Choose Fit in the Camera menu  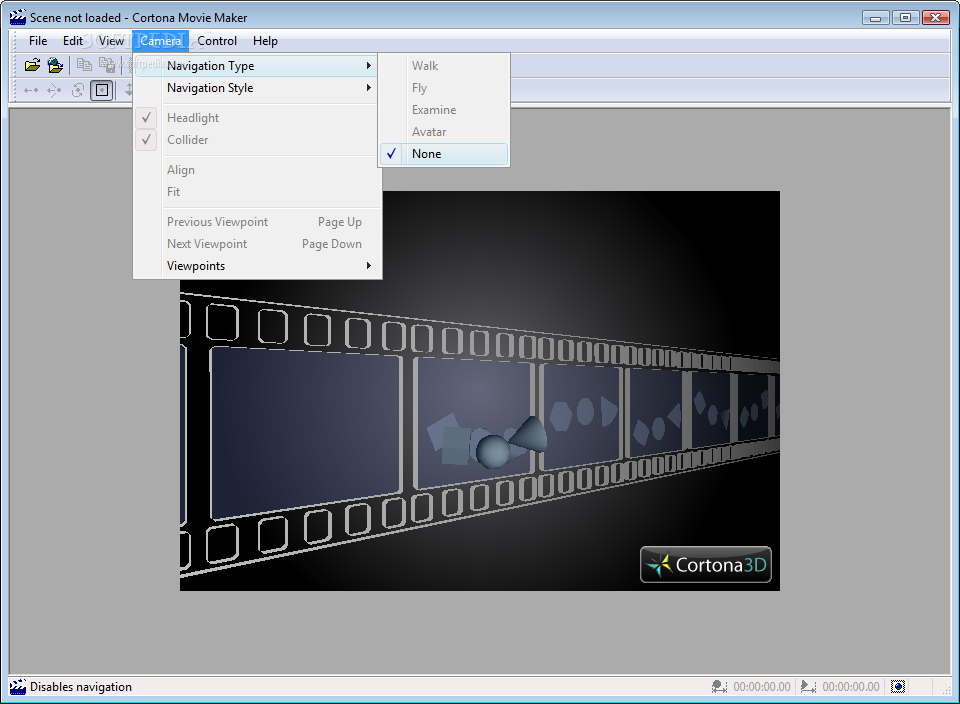(257, 192)
